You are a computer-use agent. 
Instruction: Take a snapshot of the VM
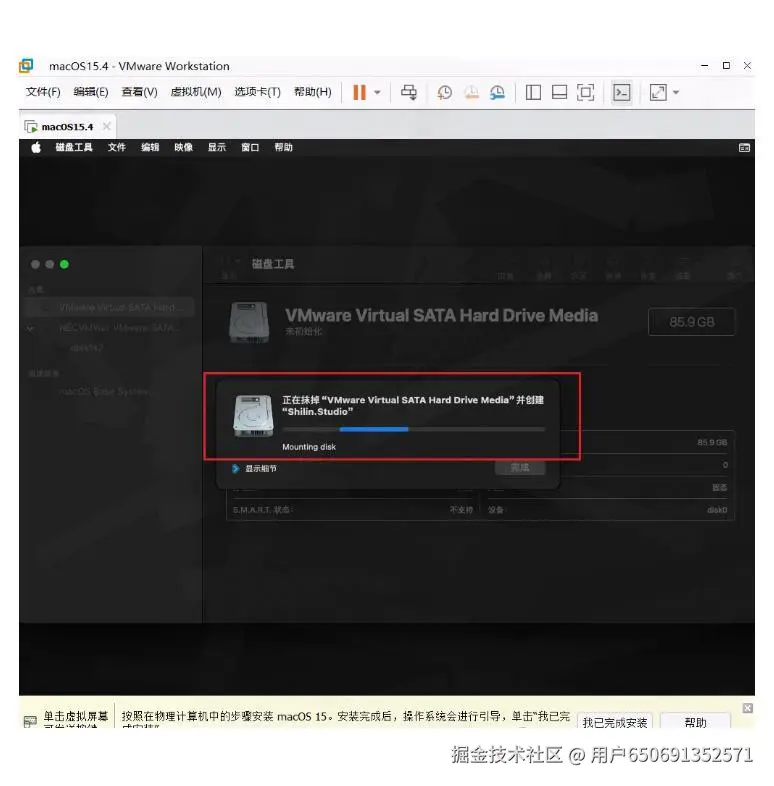point(444,92)
